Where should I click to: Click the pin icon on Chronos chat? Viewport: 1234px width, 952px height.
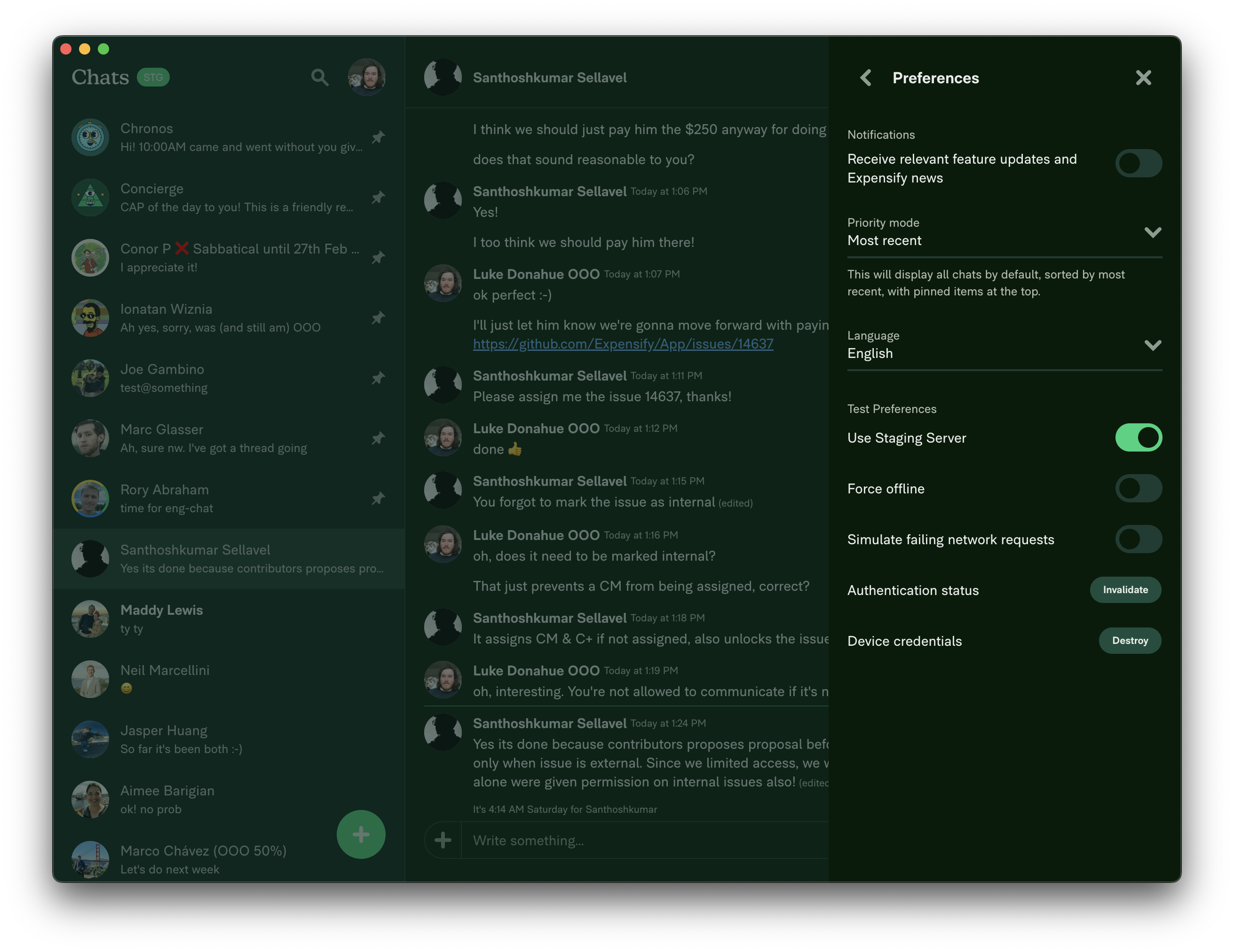click(378, 137)
